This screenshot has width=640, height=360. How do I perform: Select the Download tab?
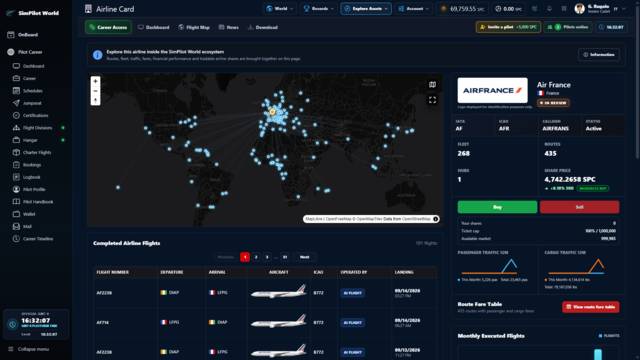click(263, 27)
